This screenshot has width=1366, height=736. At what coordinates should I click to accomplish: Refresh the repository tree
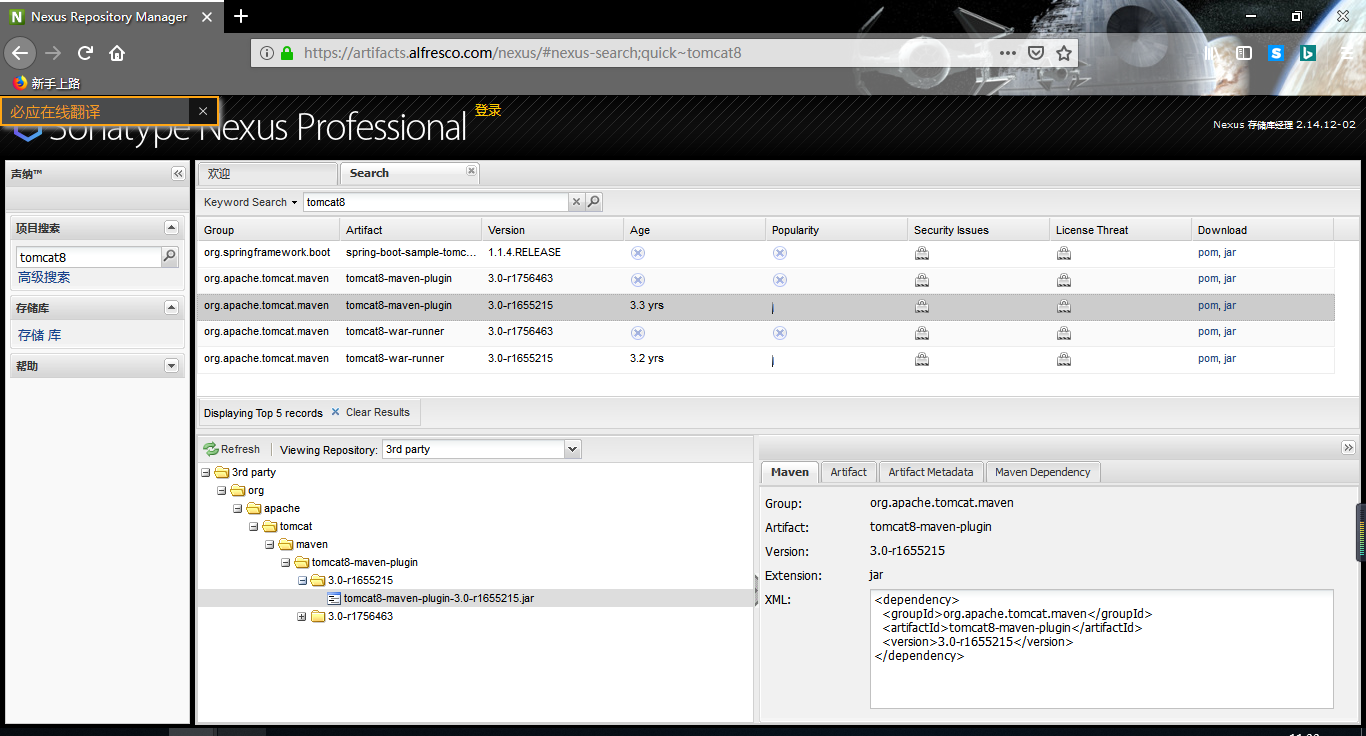[232, 449]
